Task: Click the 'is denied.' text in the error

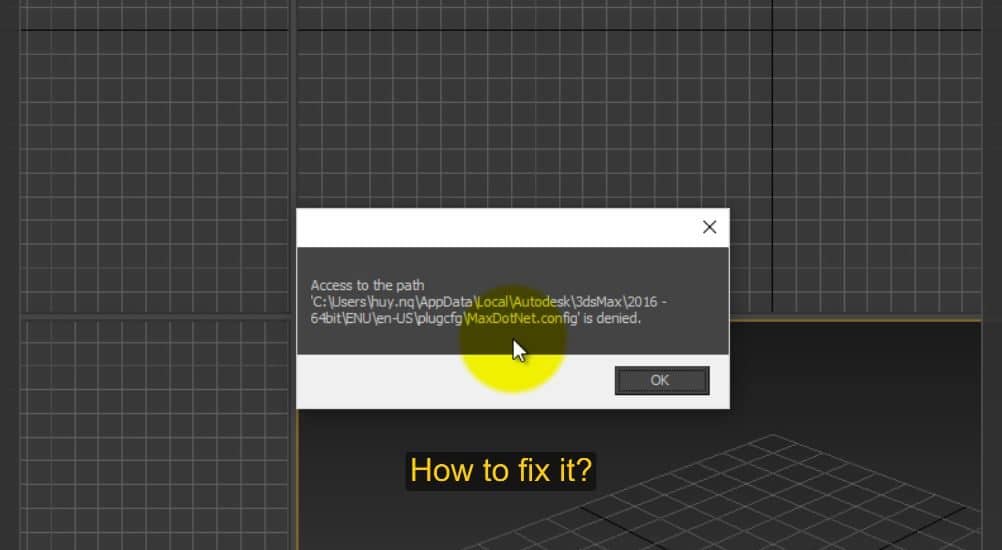Action: tap(610, 319)
